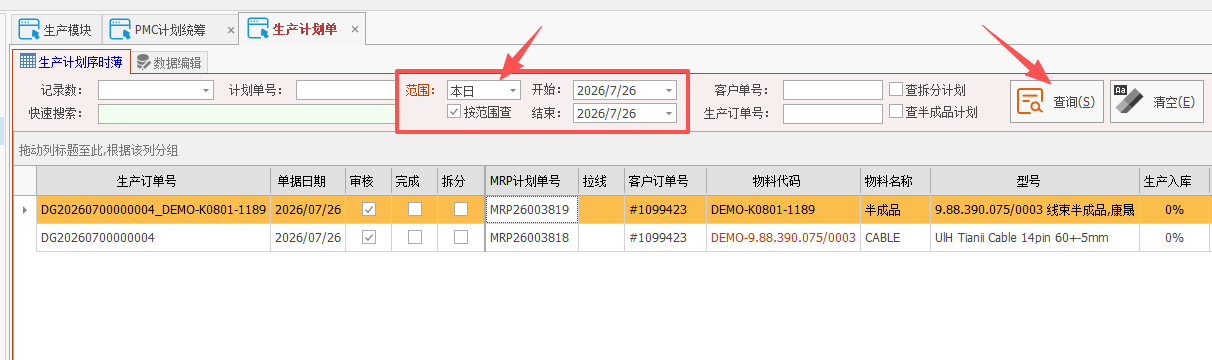Sort by MRP计划单号 column header
The width and height of the screenshot is (1212, 360).
(532, 181)
